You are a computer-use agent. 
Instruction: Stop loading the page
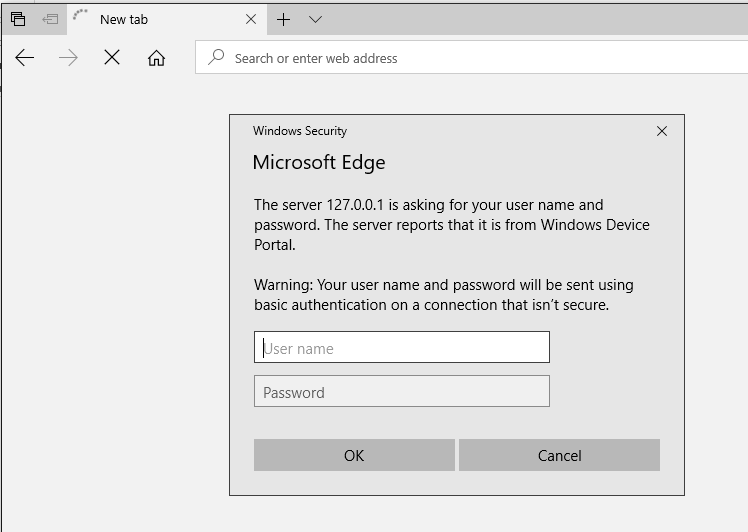click(112, 58)
